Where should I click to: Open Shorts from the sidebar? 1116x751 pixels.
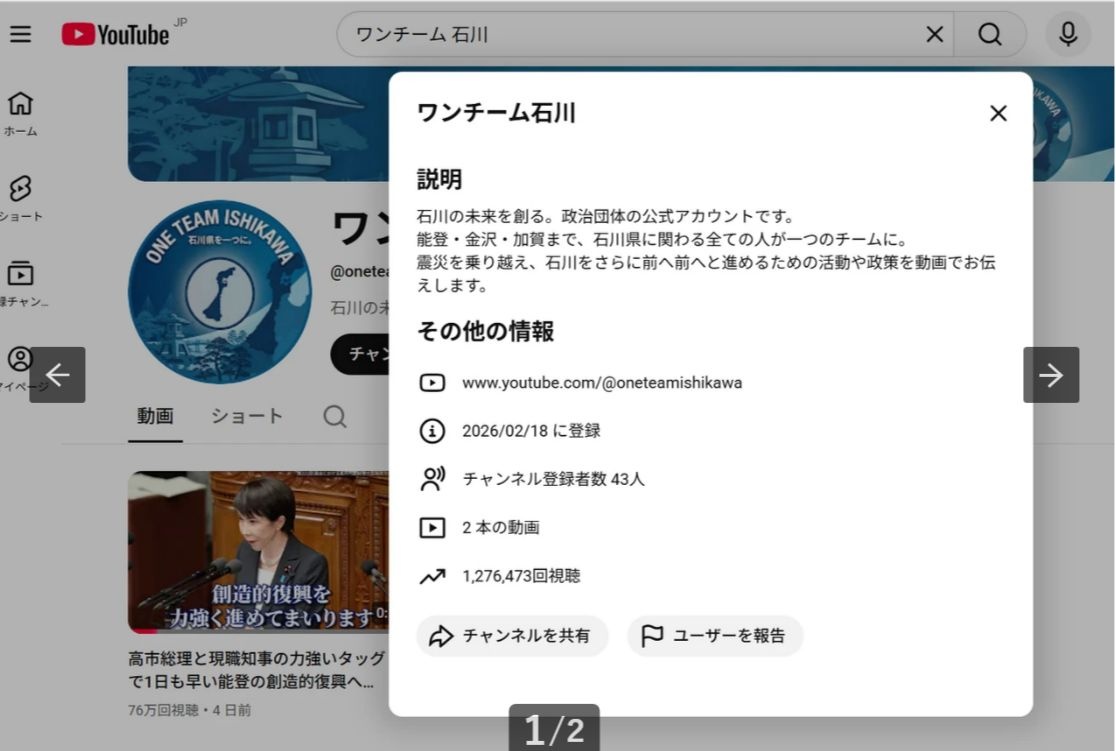(20, 198)
